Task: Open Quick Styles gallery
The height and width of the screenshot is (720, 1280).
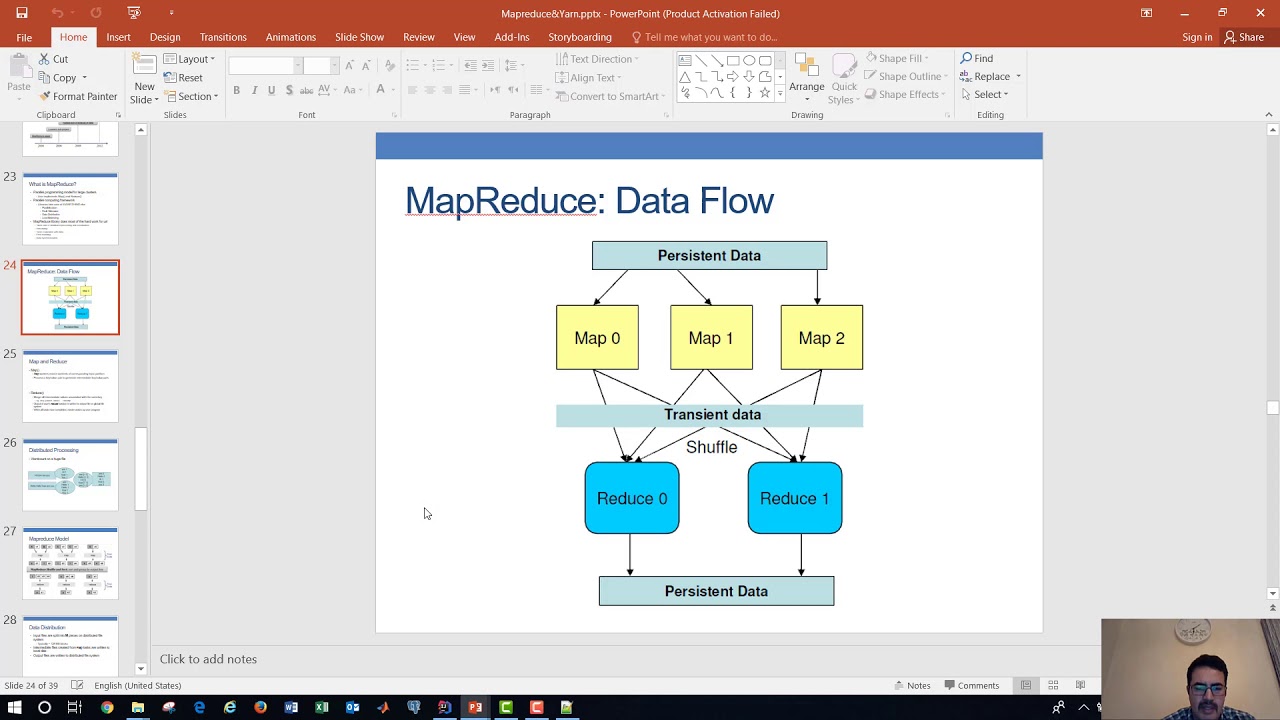Action: (844, 79)
